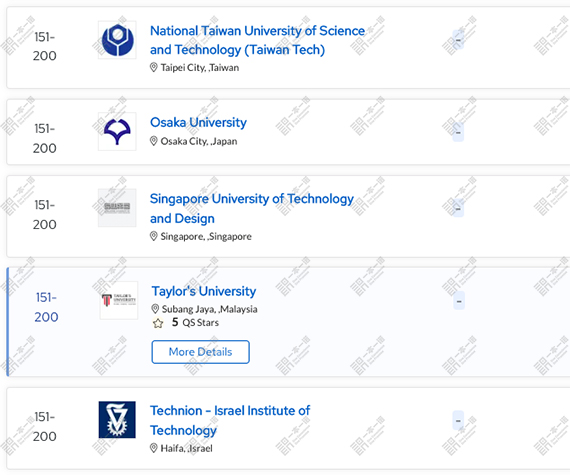Open the Singapore University of Technology and Design link

252,209
